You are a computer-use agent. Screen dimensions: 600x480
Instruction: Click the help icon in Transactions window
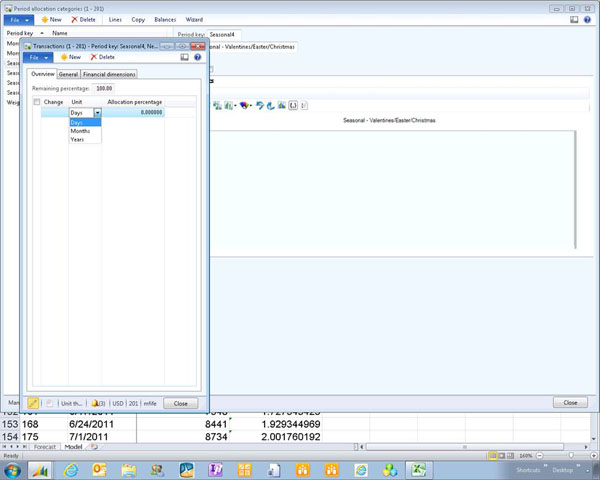197,57
